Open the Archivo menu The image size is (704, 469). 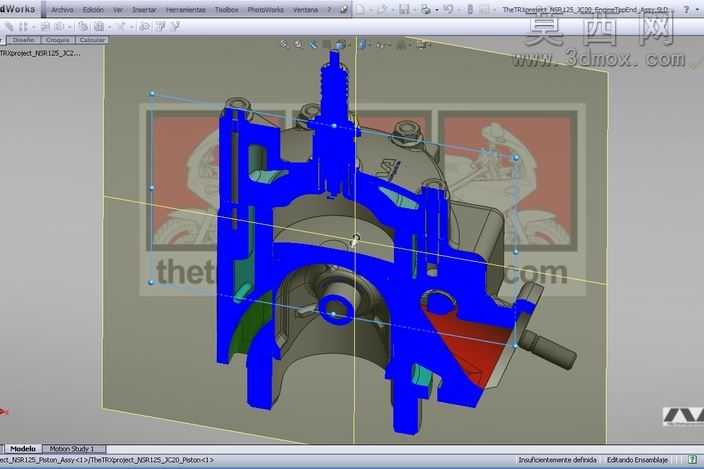pos(62,9)
